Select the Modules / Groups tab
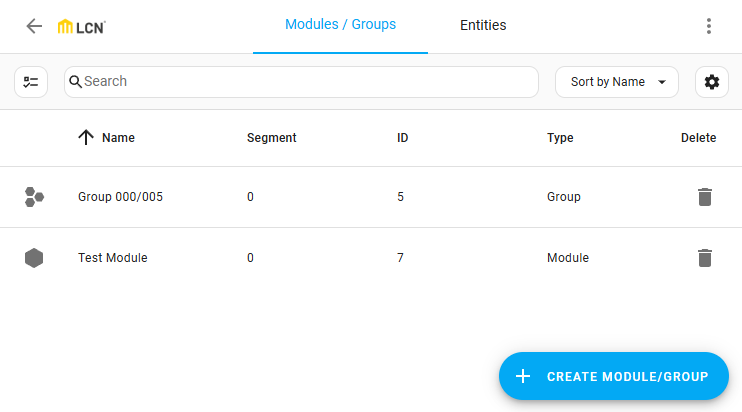The image size is (742, 412). pos(340,25)
